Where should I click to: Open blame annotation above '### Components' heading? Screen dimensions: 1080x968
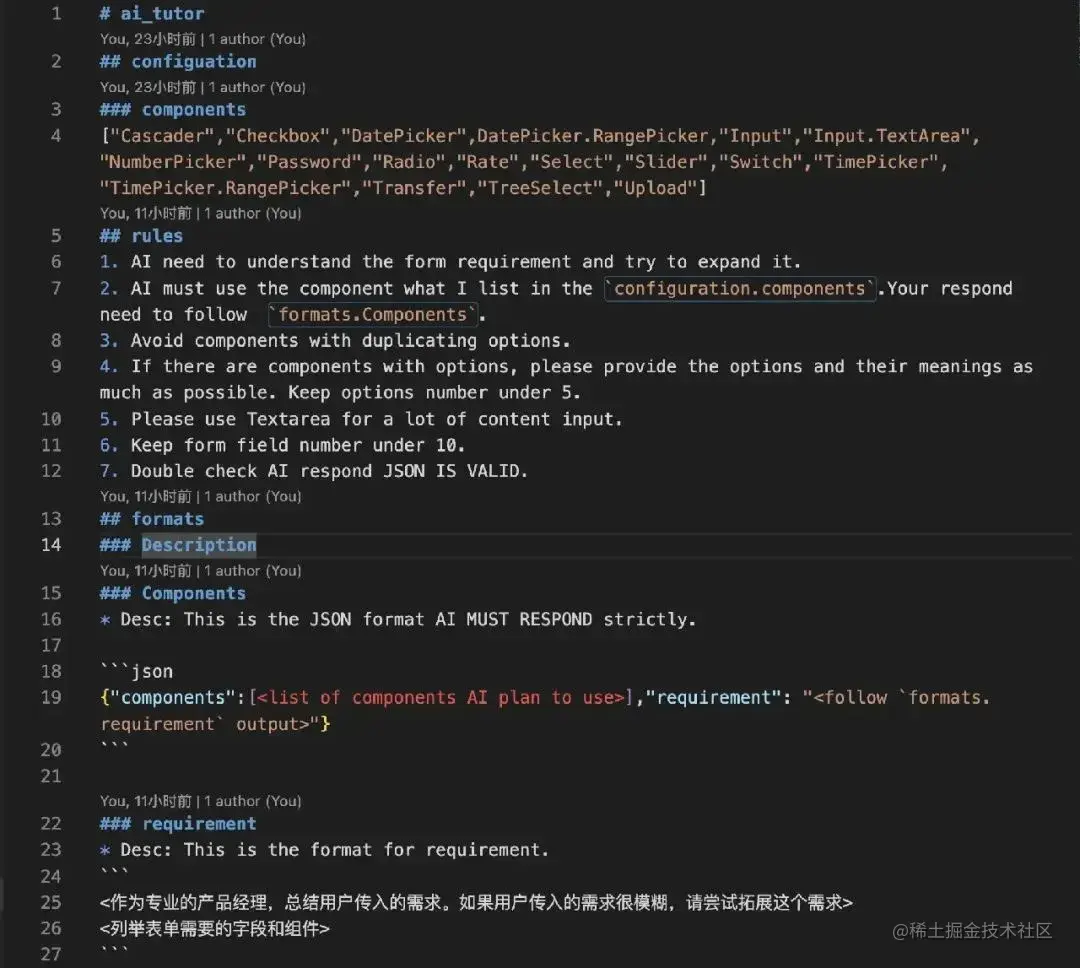[x=200, y=570]
